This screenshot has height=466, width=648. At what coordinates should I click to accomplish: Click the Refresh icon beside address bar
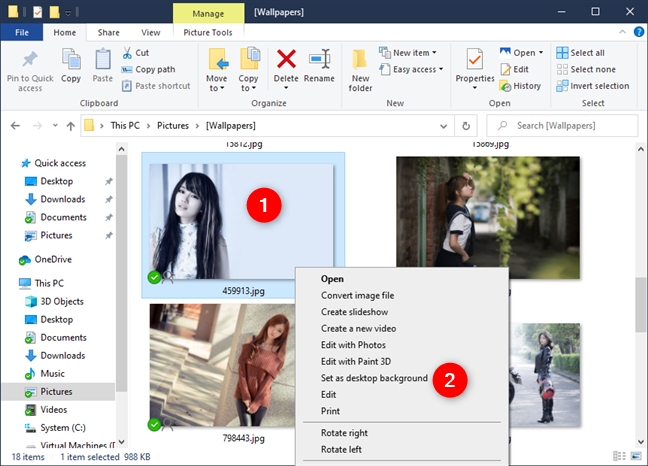(x=466, y=126)
